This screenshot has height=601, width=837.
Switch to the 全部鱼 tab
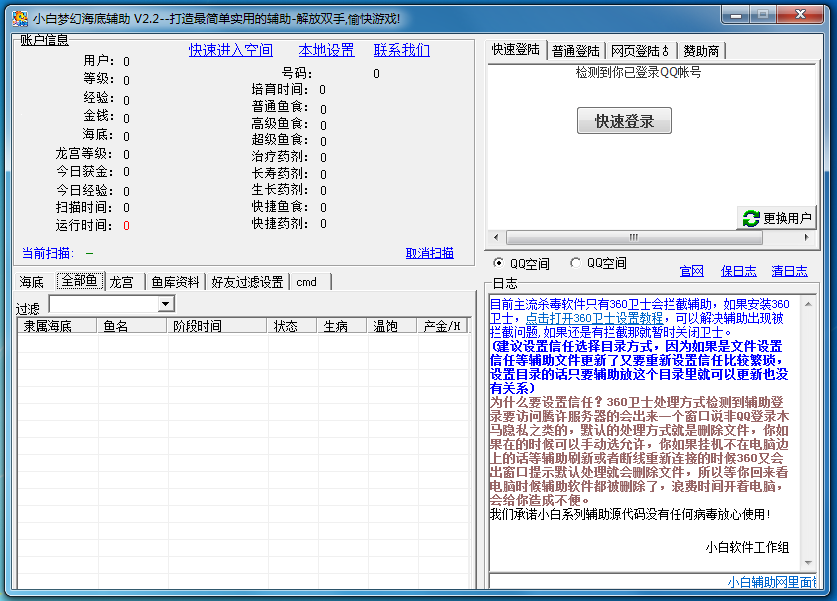(80, 281)
